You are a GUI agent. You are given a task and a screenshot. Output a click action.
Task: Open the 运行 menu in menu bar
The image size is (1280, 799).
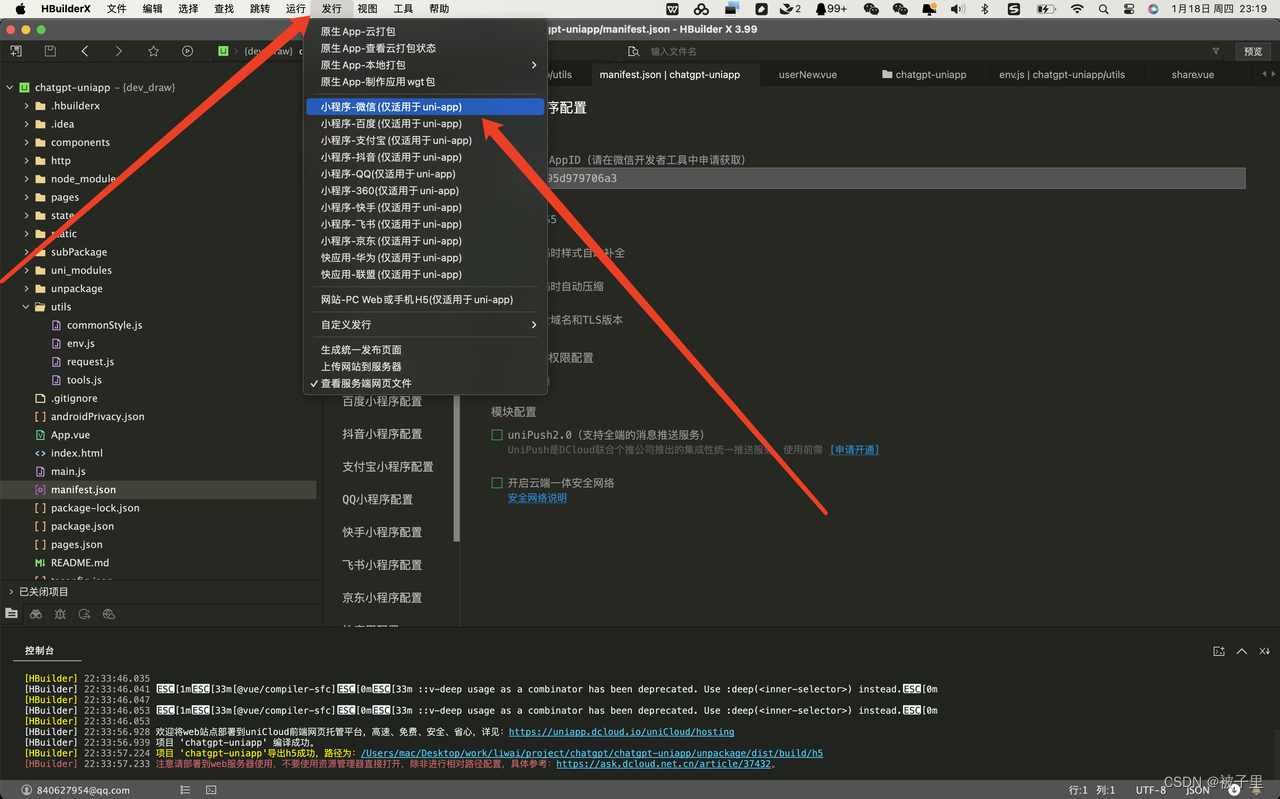click(x=296, y=8)
